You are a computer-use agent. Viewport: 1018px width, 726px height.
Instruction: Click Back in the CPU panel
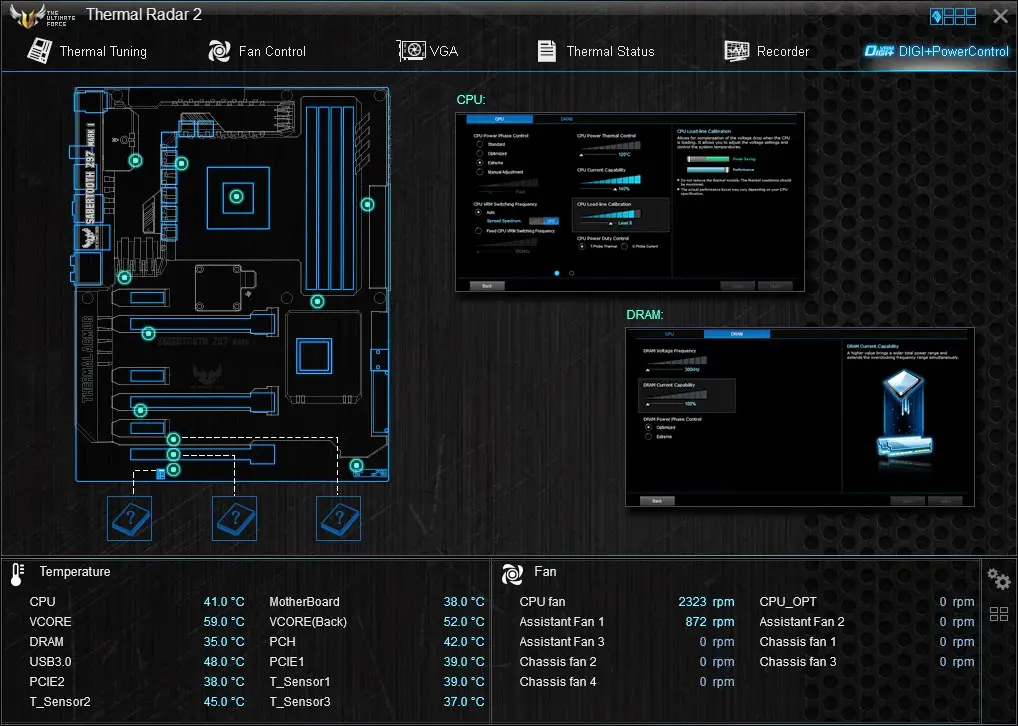(488, 286)
